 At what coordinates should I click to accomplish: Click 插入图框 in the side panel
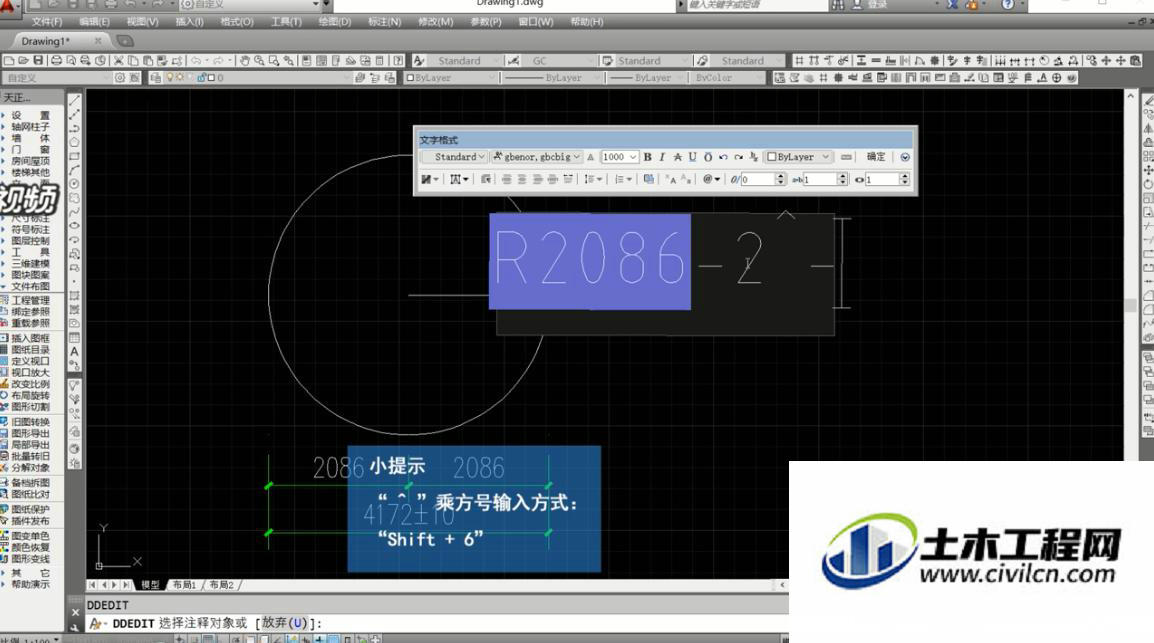(x=30, y=338)
